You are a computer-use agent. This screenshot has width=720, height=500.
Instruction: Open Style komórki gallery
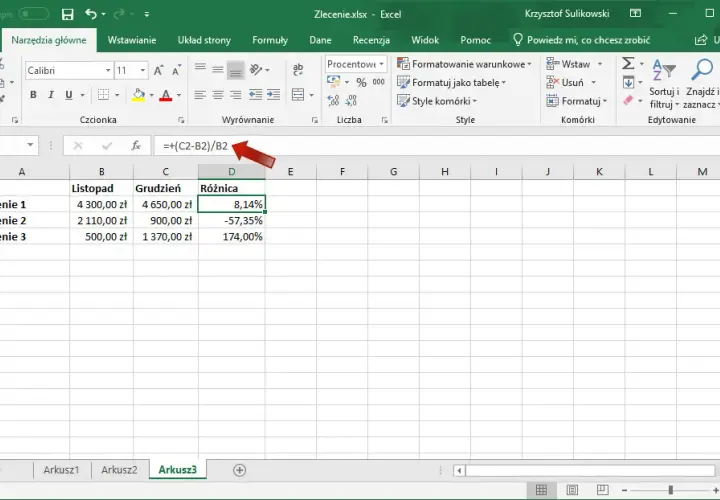[437, 101]
